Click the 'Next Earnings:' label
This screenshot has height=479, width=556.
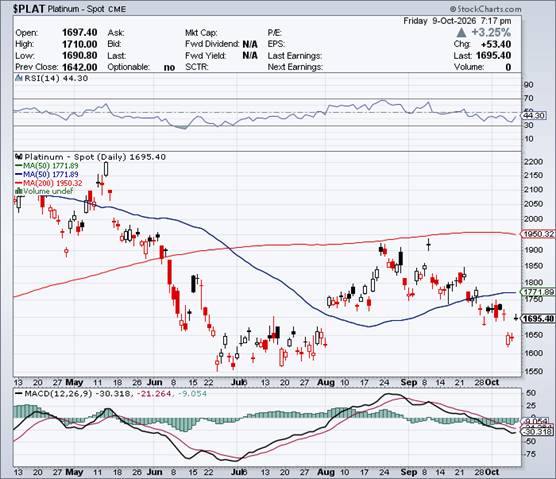pyautogui.click(x=295, y=67)
